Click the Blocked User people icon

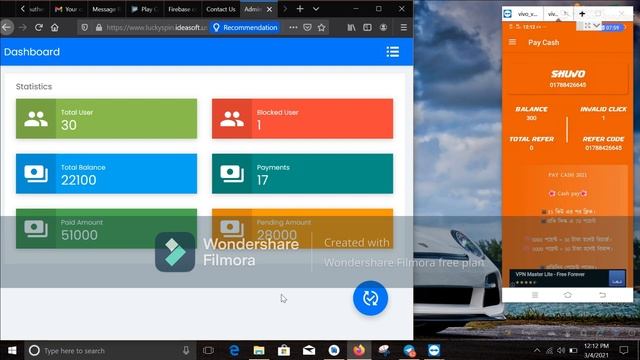coord(232,119)
